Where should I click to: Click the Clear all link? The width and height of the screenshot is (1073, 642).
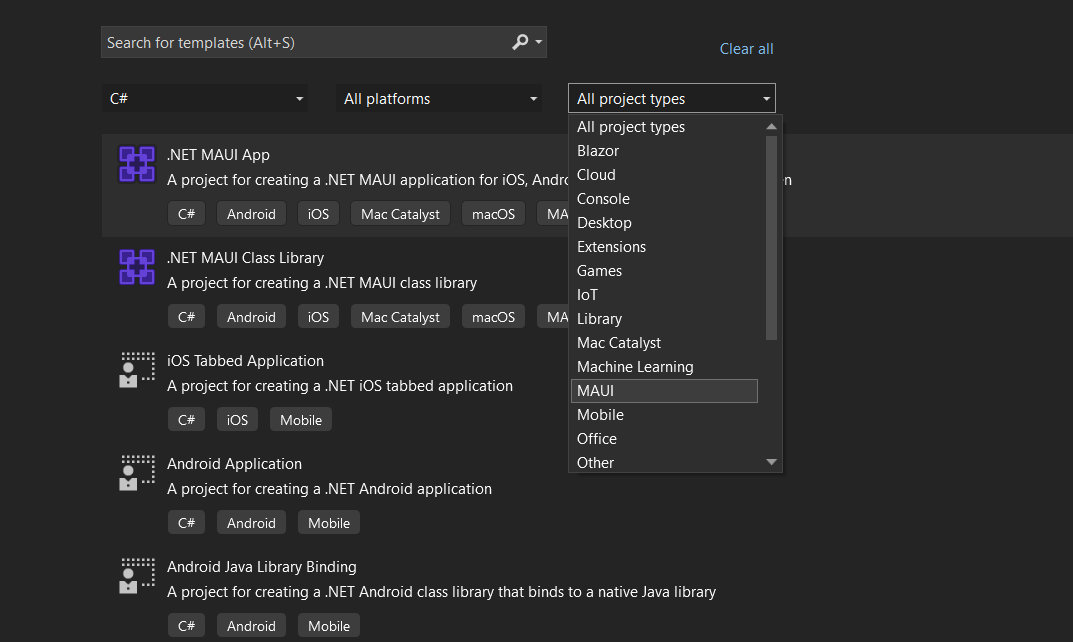(747, 49)
